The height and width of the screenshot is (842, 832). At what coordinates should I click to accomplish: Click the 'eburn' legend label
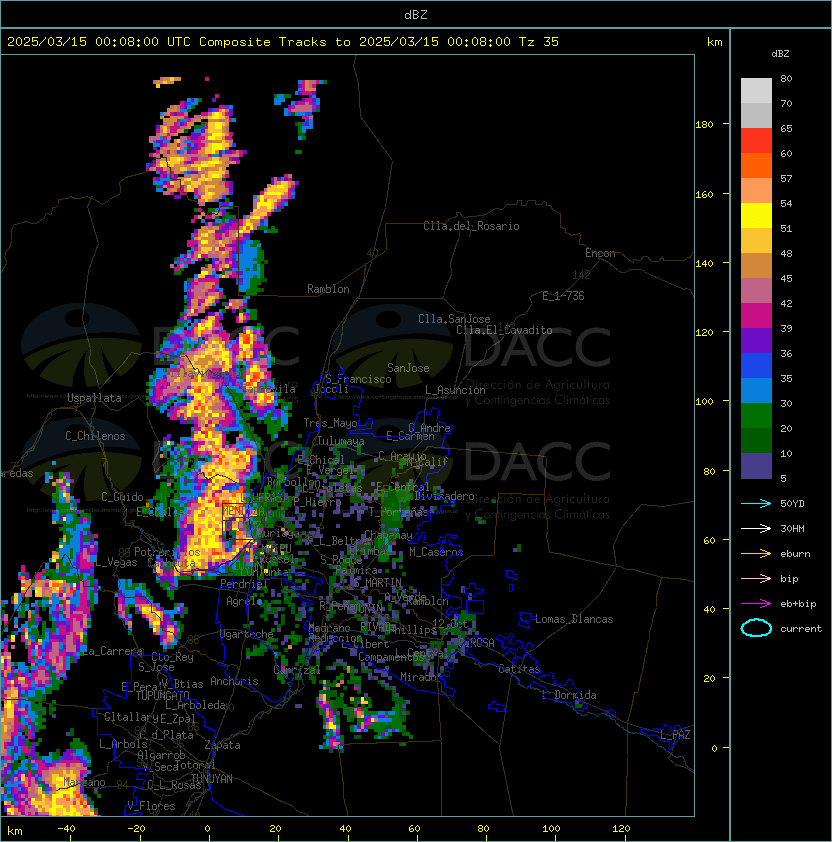pos(795,554)
